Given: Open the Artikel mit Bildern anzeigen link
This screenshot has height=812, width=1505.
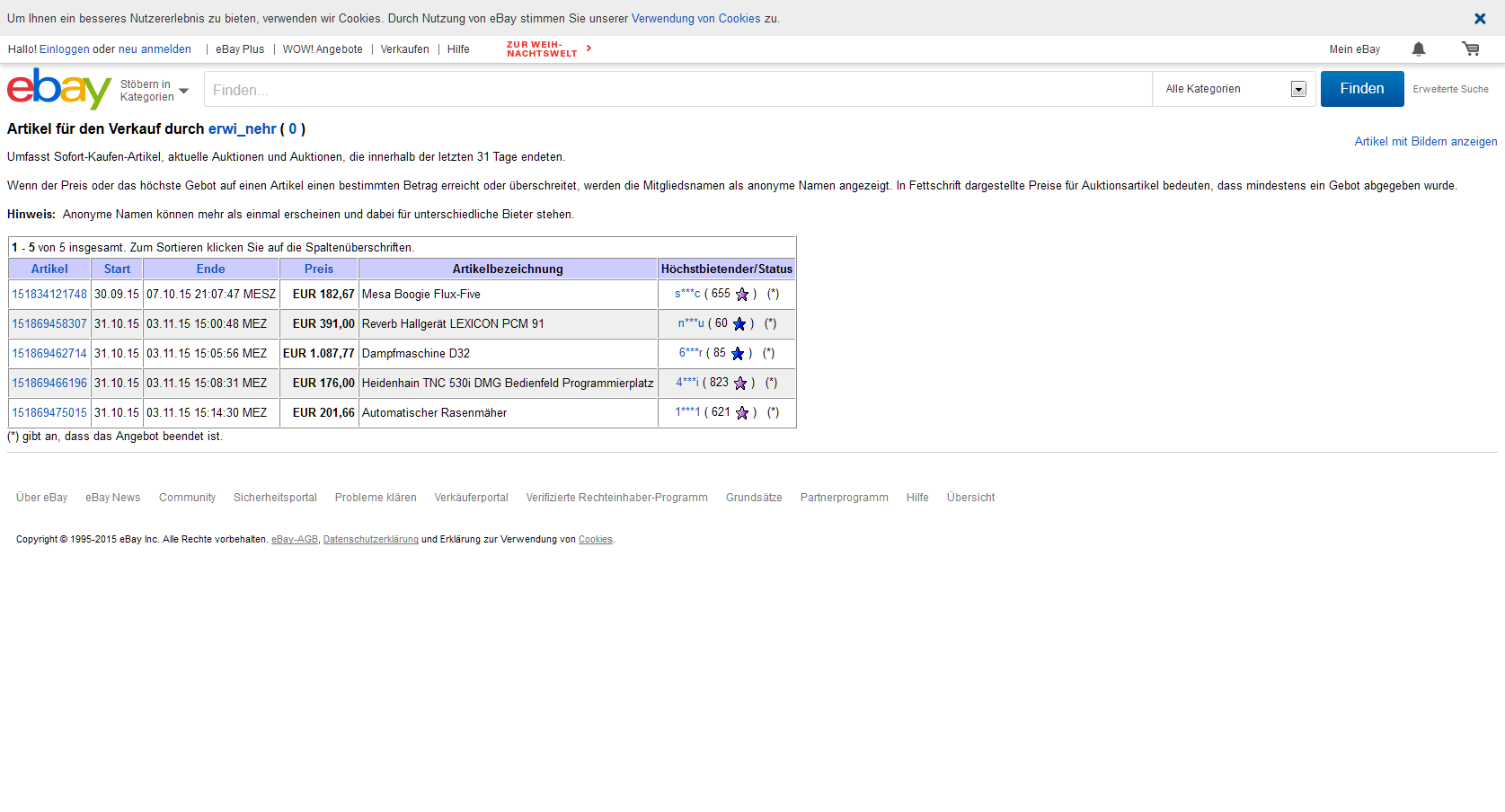Looking at the screenshot, I should click(1425, 142).
